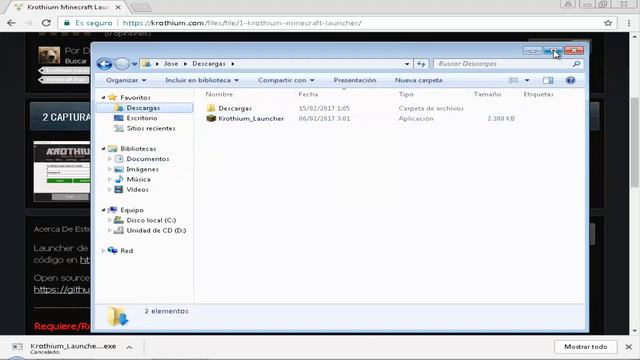Select the Imágenes library
Screen dimensions: 640x360
click(x=142, y=169)
